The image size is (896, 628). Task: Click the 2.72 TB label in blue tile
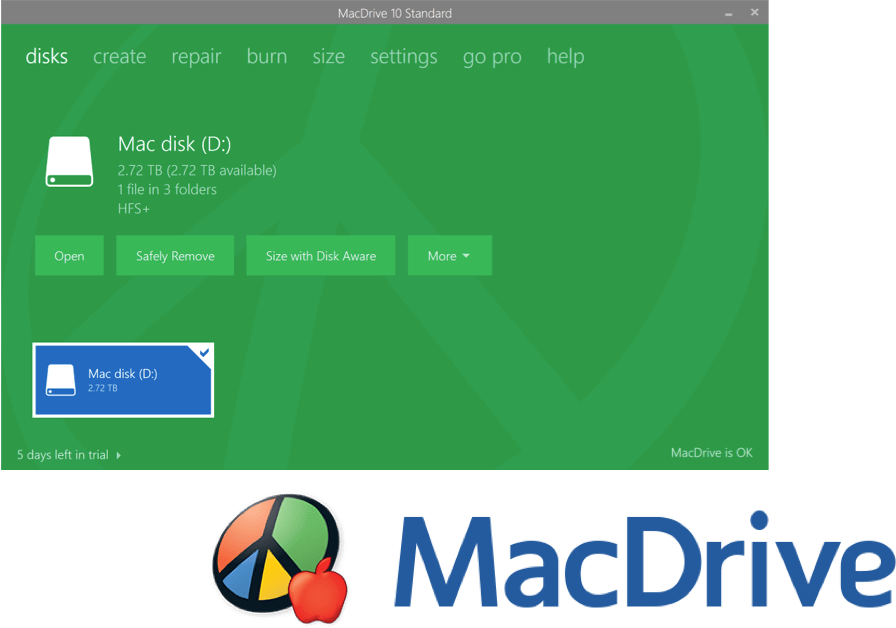pyautogui.click(x=103, y=388)
